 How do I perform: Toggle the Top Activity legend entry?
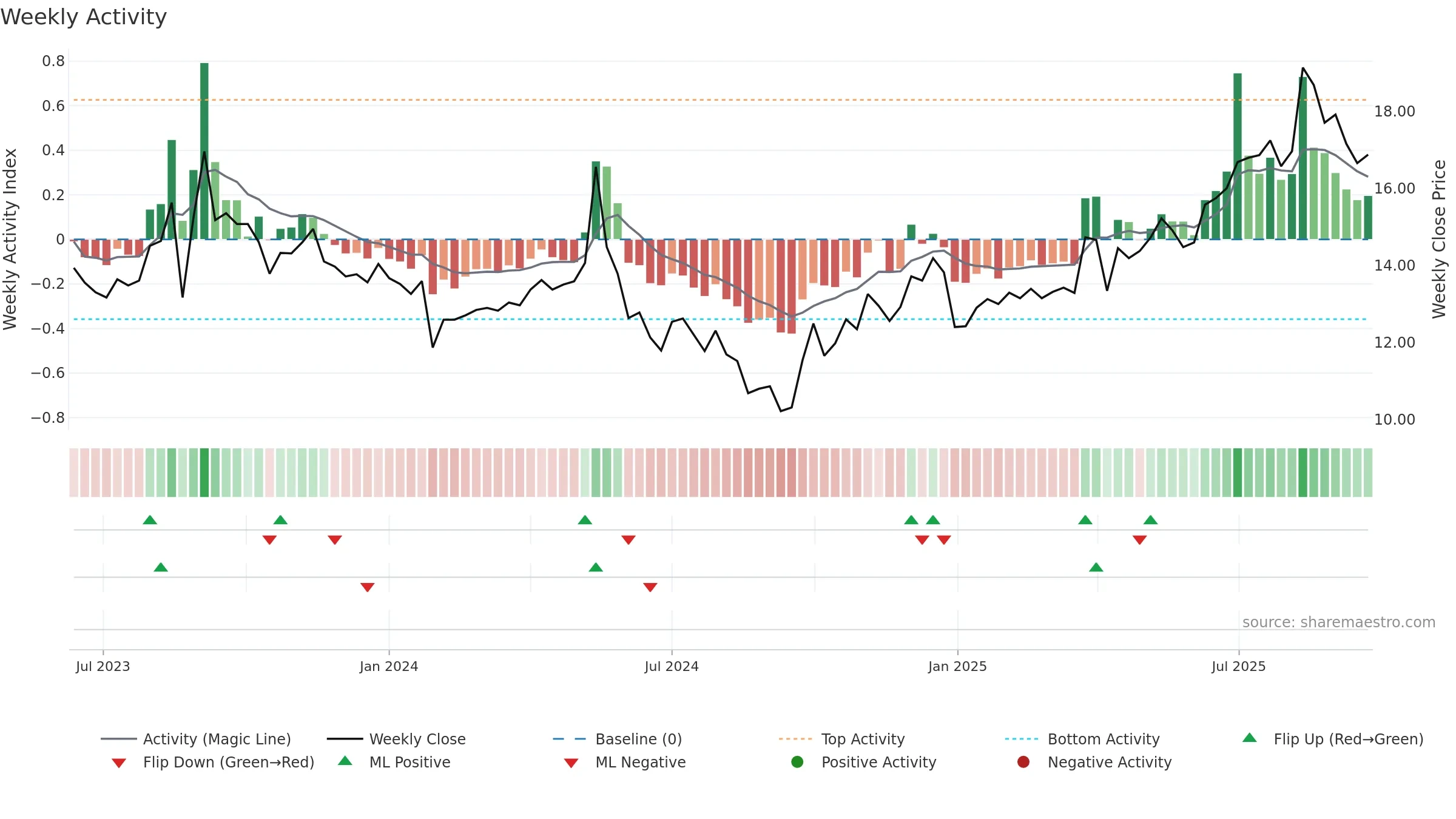click(x=841, y=739)
